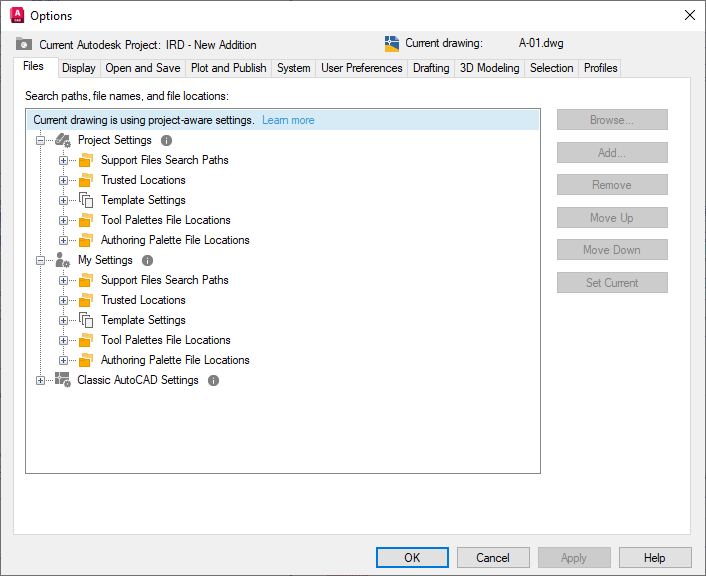Click the Template Settings icon under Project Settings
Image resolution: width=706 pixels, height=576 pixels.
(86, 200)
